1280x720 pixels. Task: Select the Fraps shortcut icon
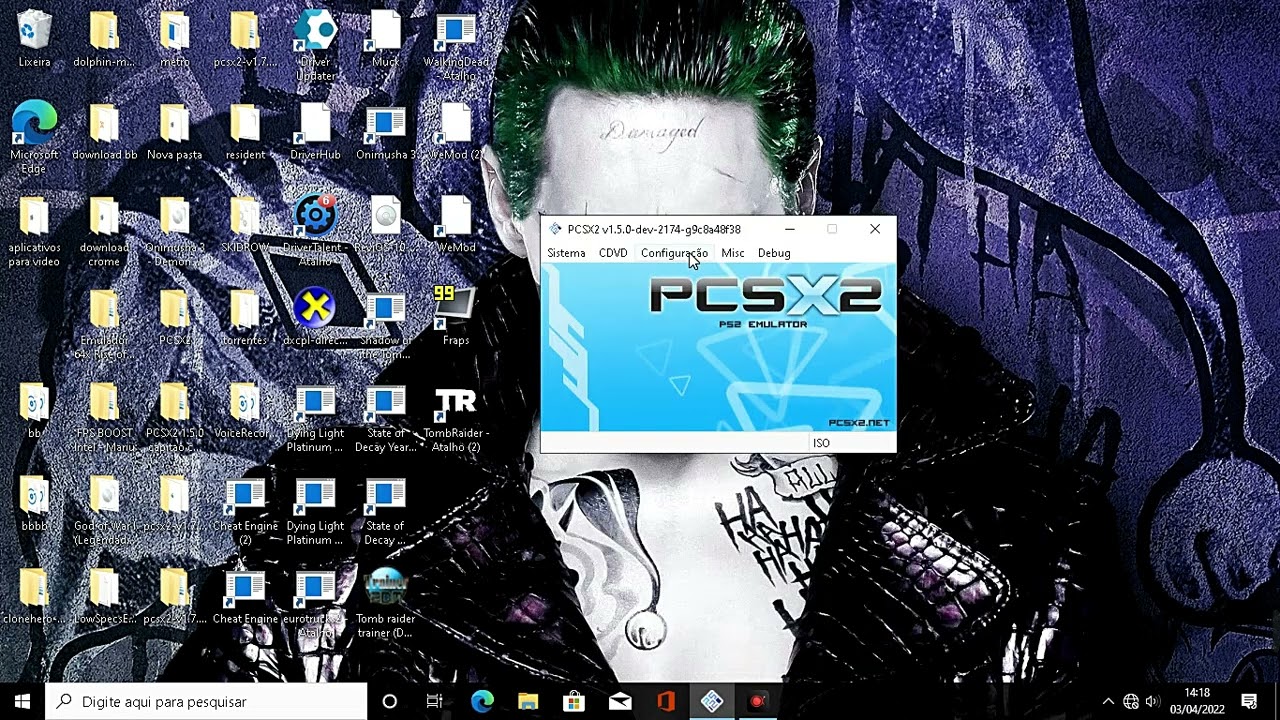(x=456, y=316)
